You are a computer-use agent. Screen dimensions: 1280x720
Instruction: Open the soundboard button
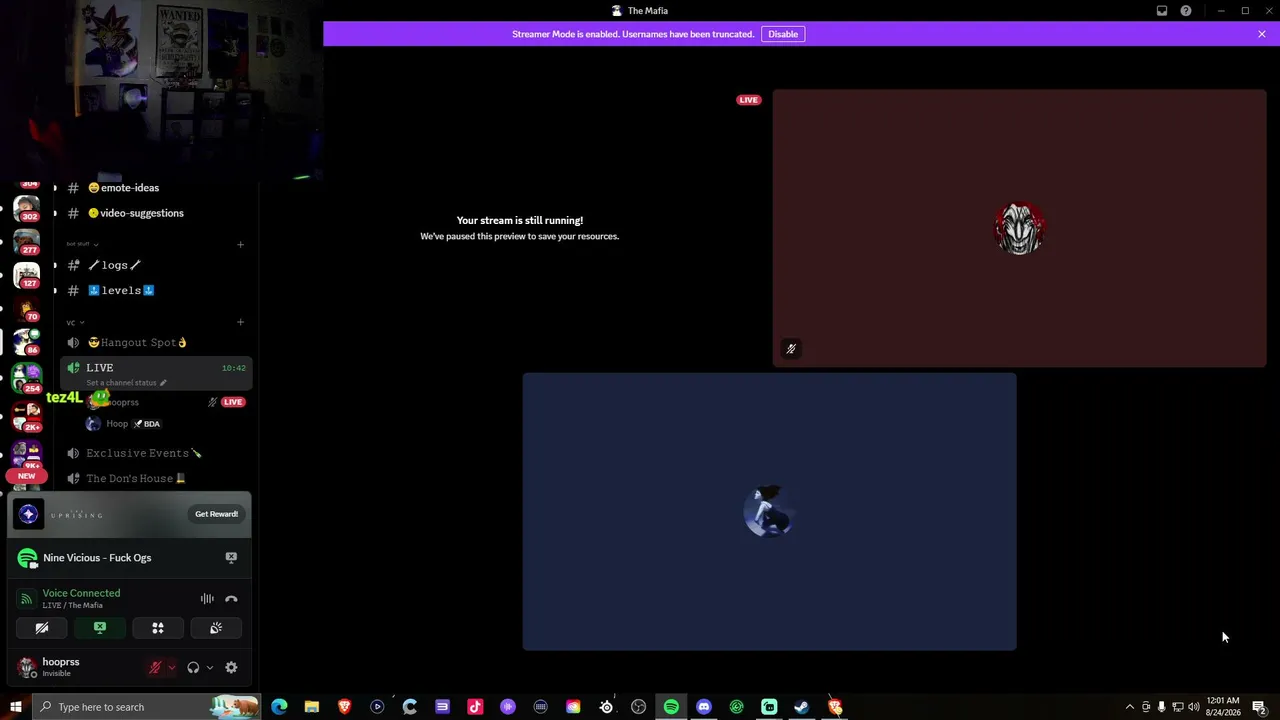216,628
